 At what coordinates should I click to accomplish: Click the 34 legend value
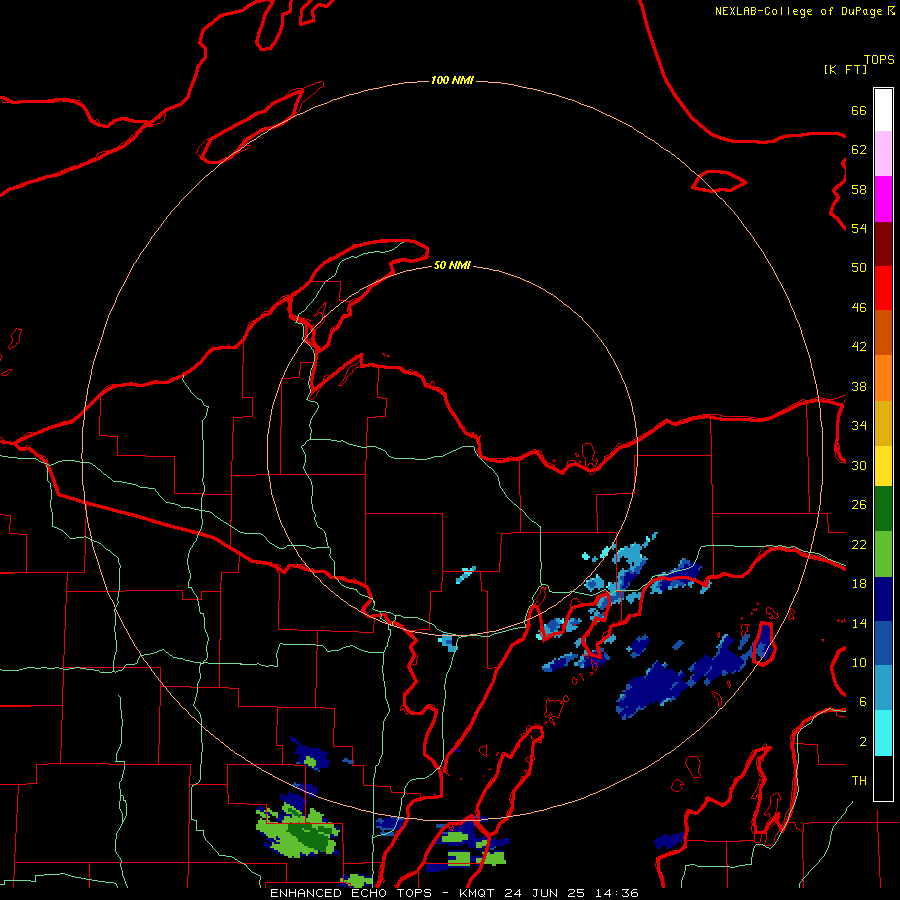coord(859,426)
